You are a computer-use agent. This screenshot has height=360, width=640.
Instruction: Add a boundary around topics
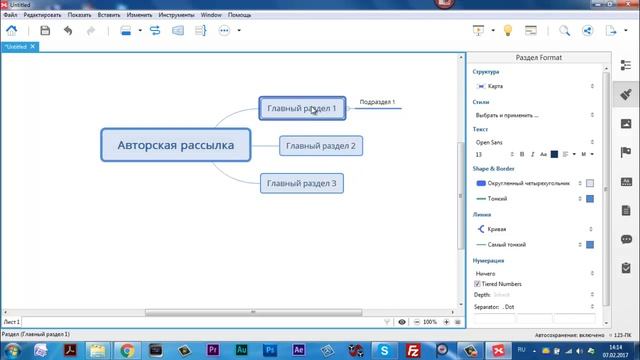[x=178, y=31]
